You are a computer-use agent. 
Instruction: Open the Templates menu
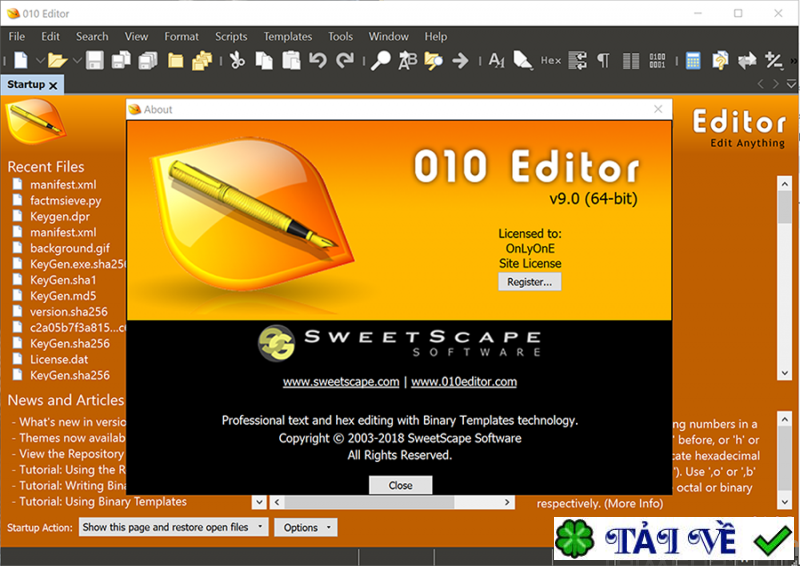tap(287, 36)
